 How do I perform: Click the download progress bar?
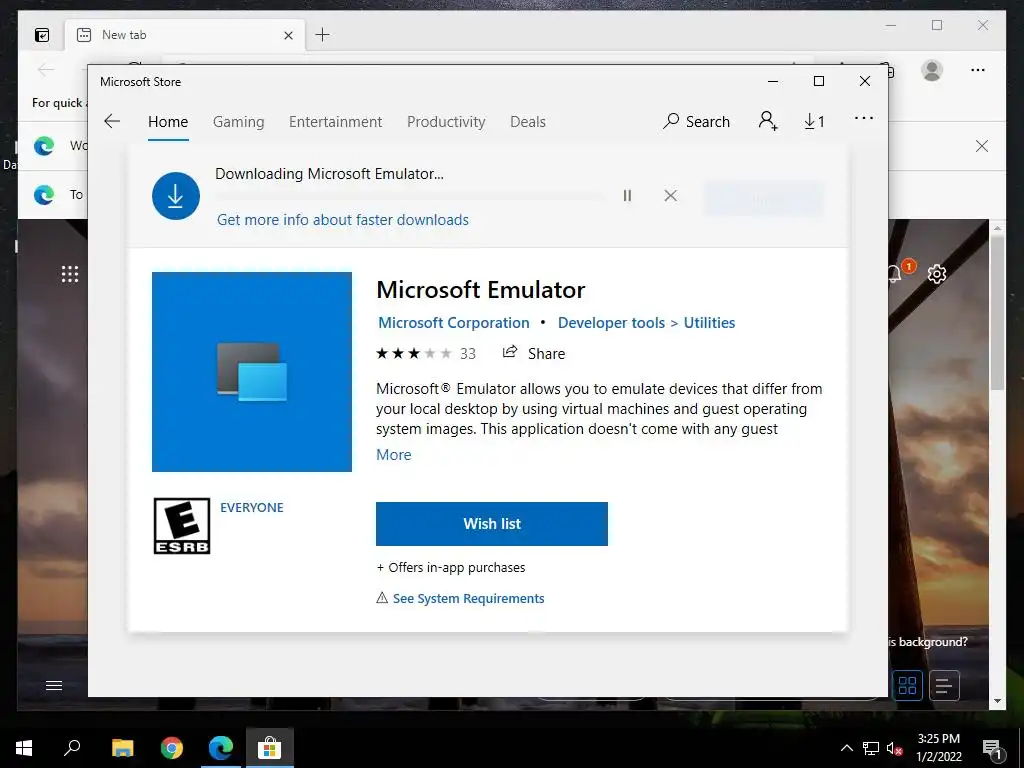[410, 195]
